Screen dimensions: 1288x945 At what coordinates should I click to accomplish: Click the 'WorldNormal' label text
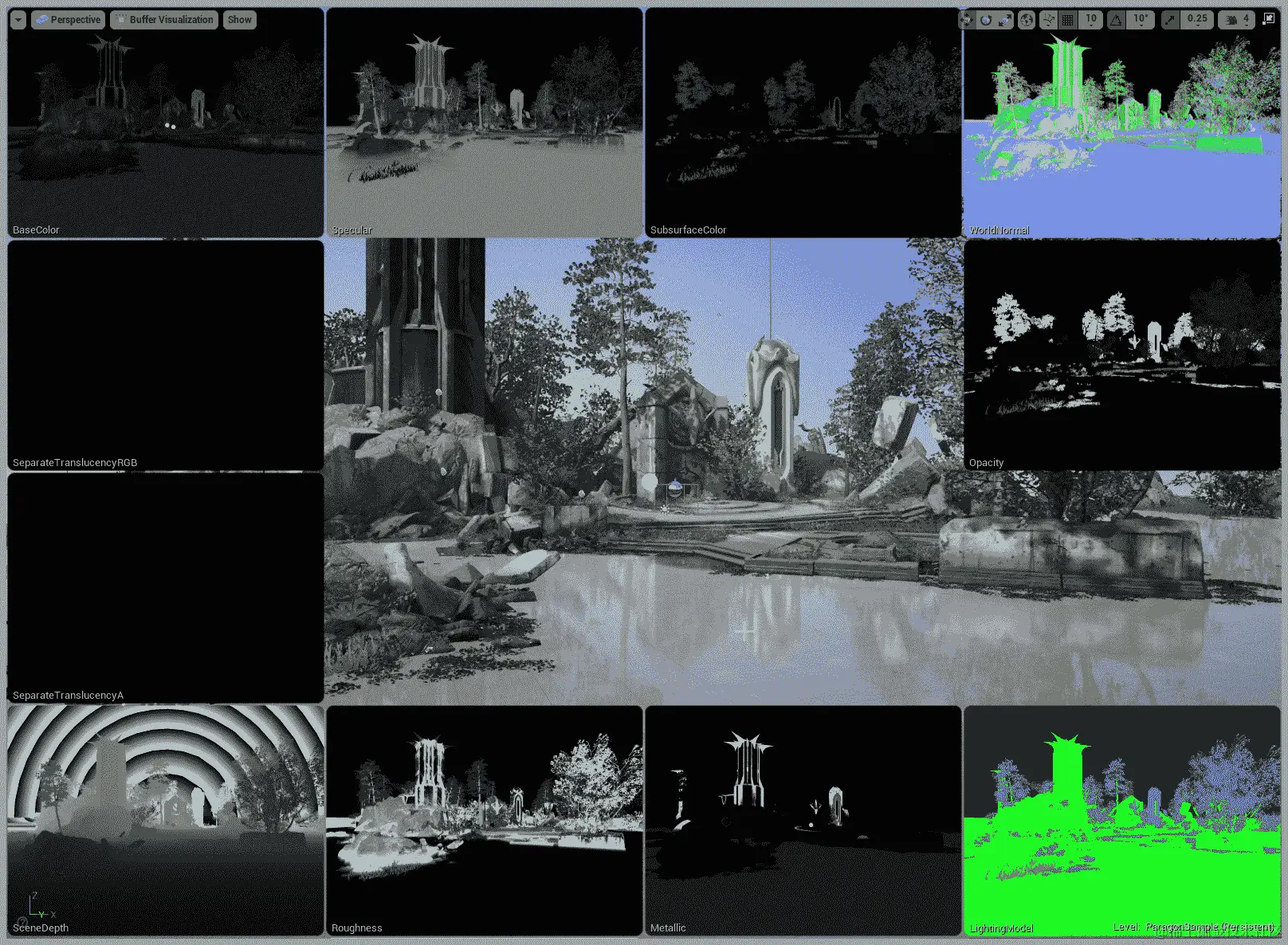pos(999,229)
